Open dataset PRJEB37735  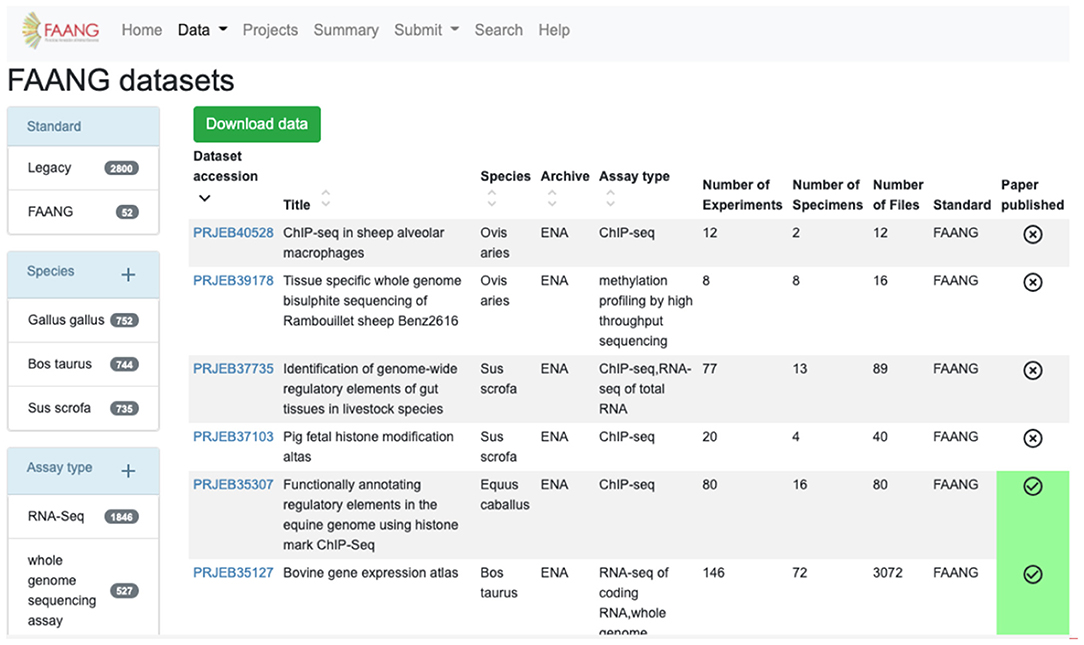point(233,369)
